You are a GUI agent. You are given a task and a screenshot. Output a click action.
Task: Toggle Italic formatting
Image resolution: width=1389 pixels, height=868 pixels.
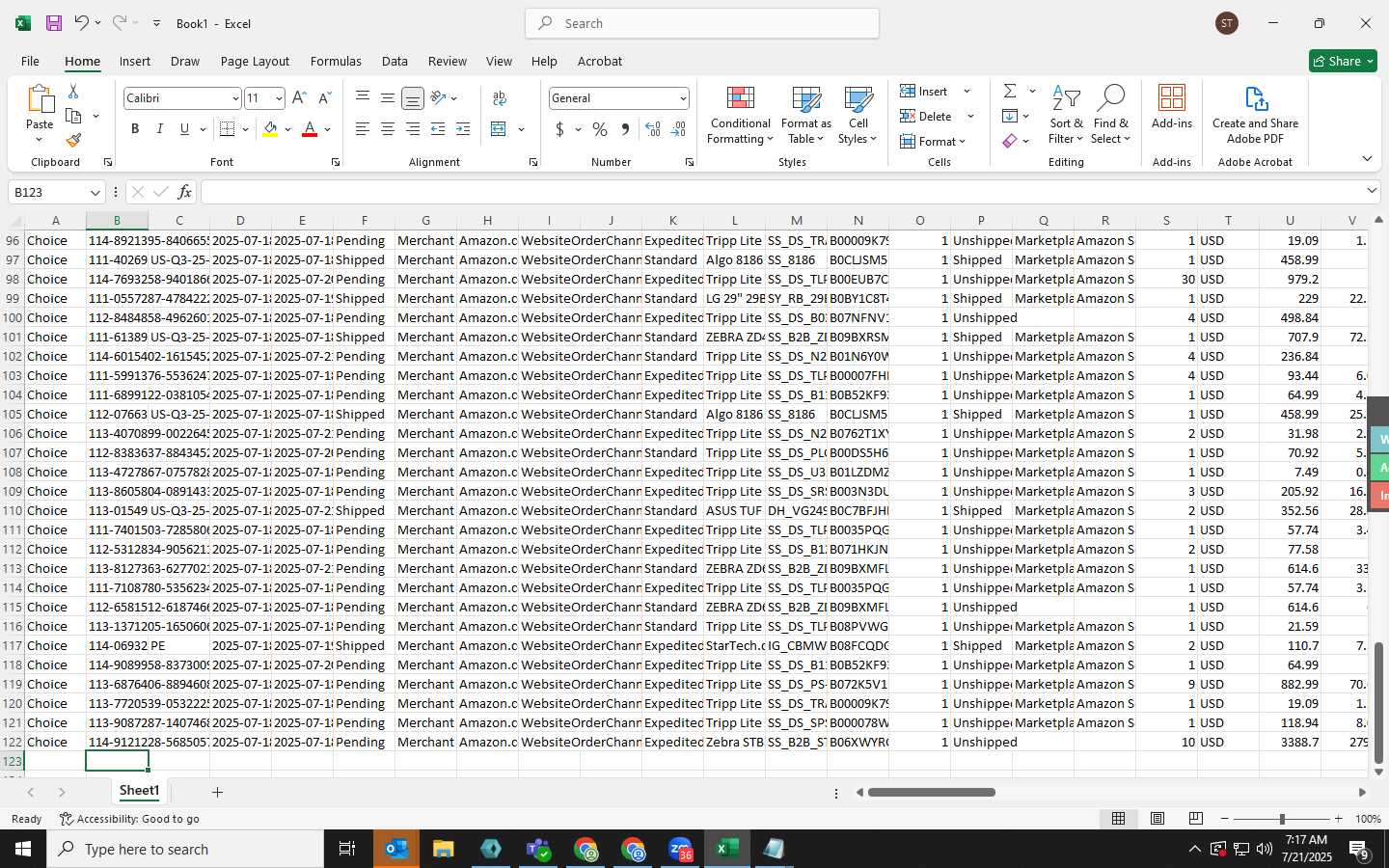coord(160,129)
